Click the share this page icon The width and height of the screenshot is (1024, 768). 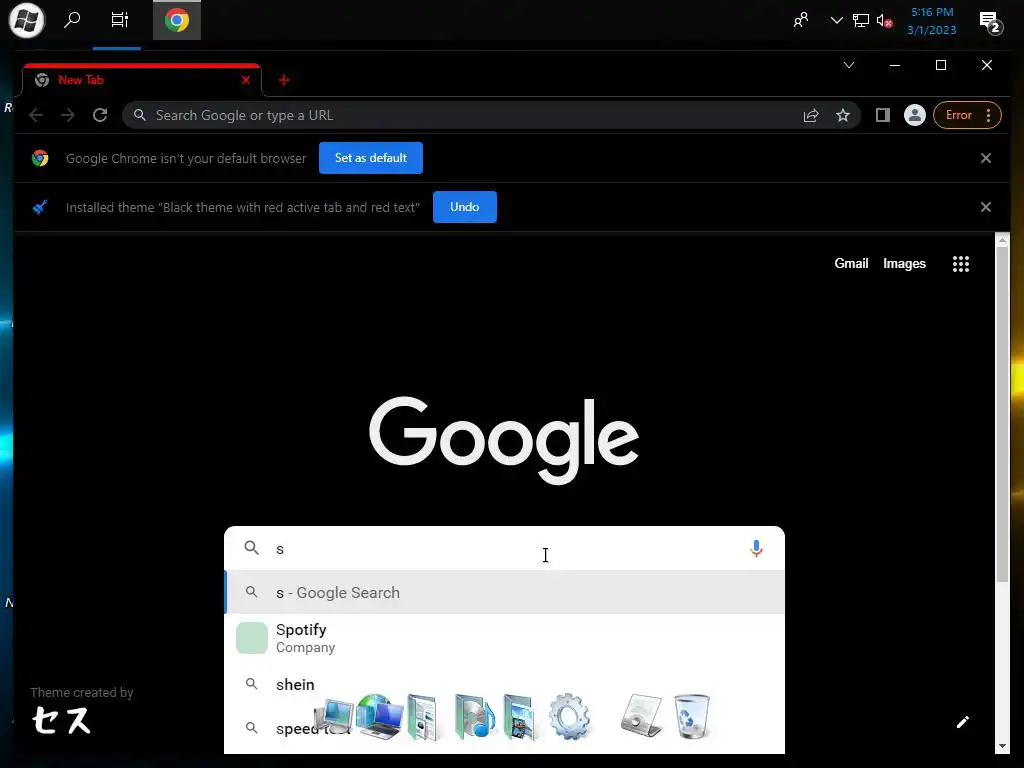pos(811,116)
